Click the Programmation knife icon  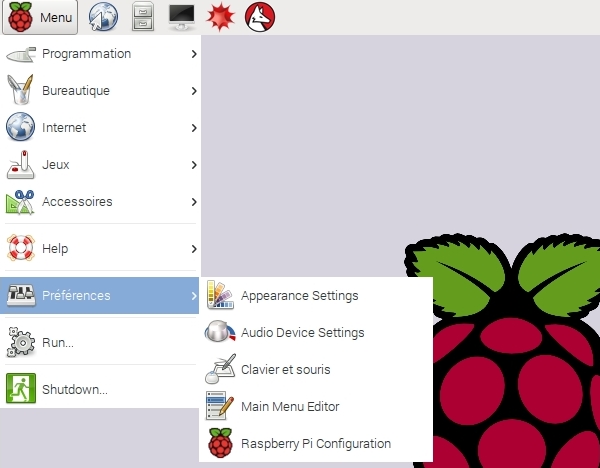tap(21, 54)
